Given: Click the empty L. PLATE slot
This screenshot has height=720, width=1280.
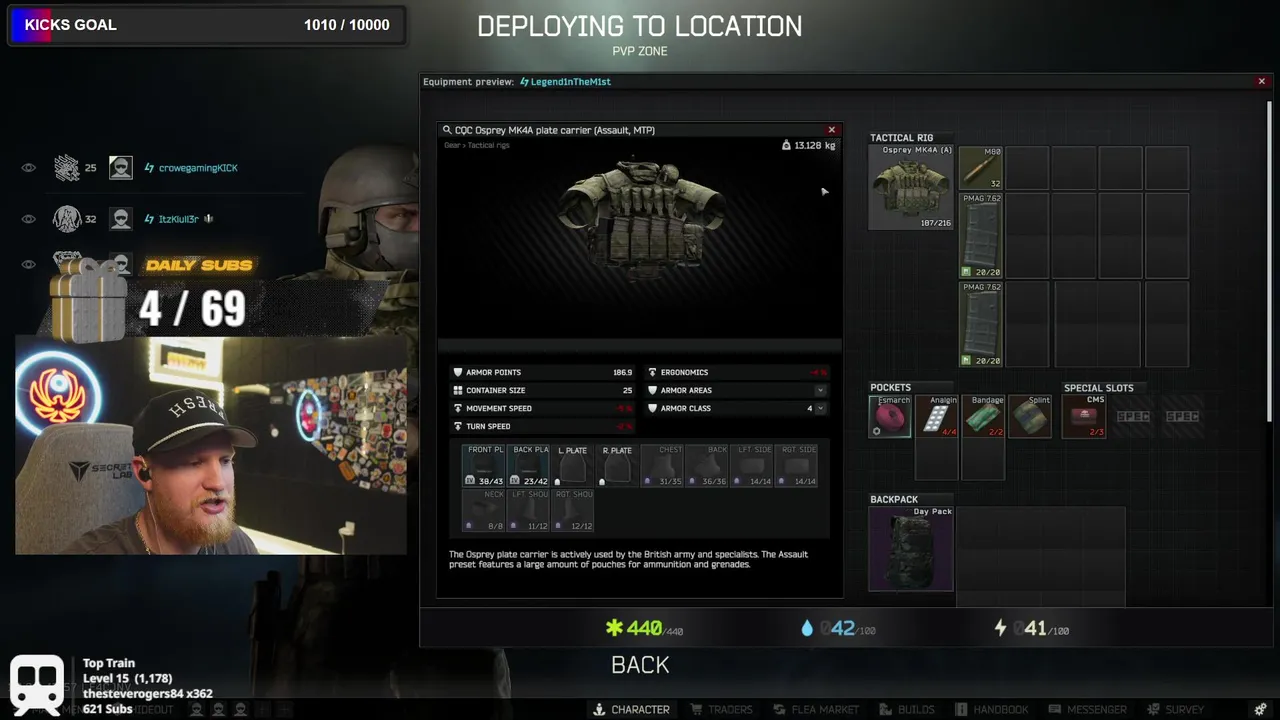Looking at the screenshot, I should (573, 466).
